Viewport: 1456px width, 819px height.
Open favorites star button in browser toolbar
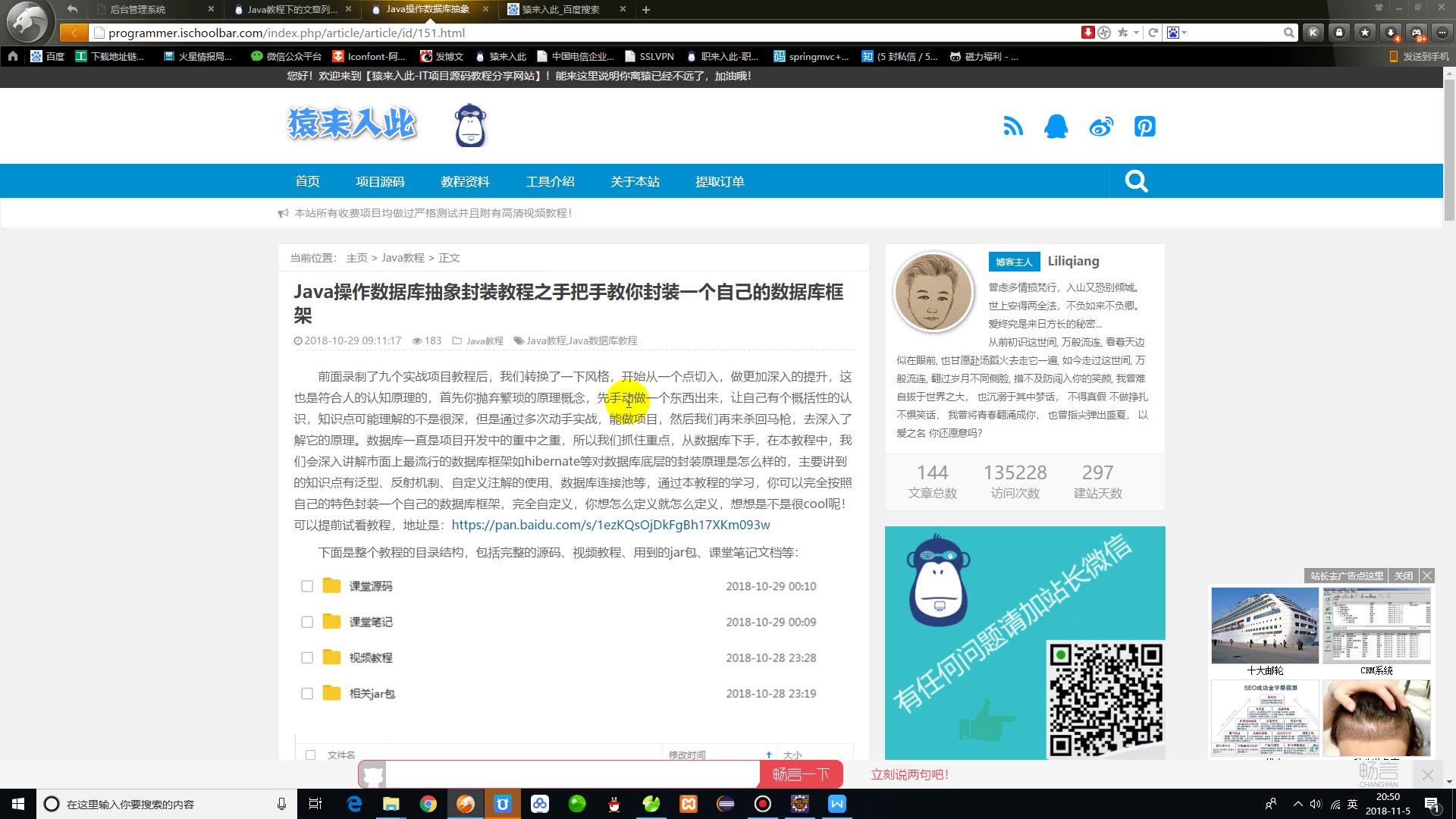coord(1365,33)
